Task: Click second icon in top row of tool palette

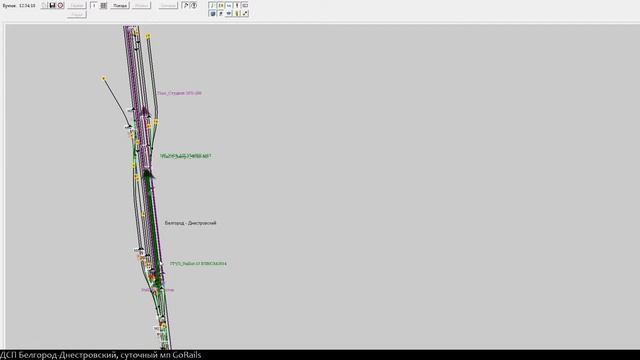Action: 220,5
